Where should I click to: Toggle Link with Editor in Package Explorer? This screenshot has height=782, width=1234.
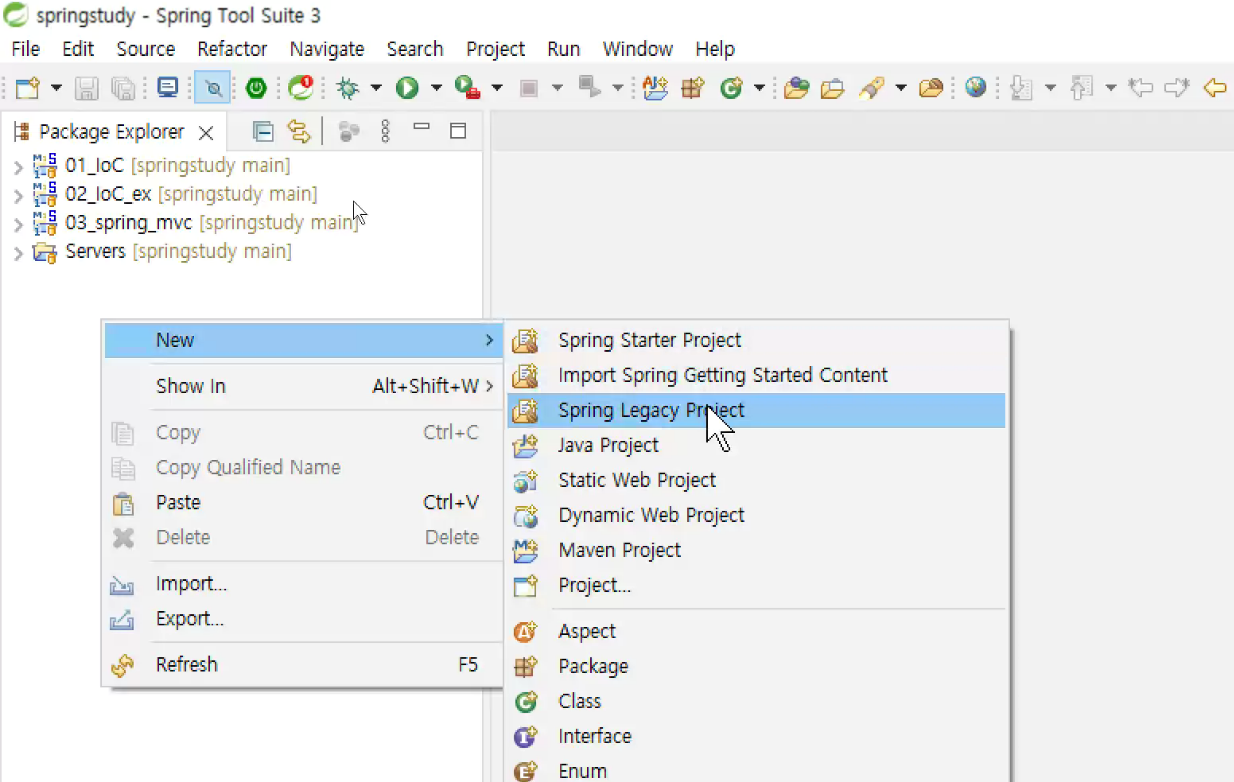[x=299, y=131]
